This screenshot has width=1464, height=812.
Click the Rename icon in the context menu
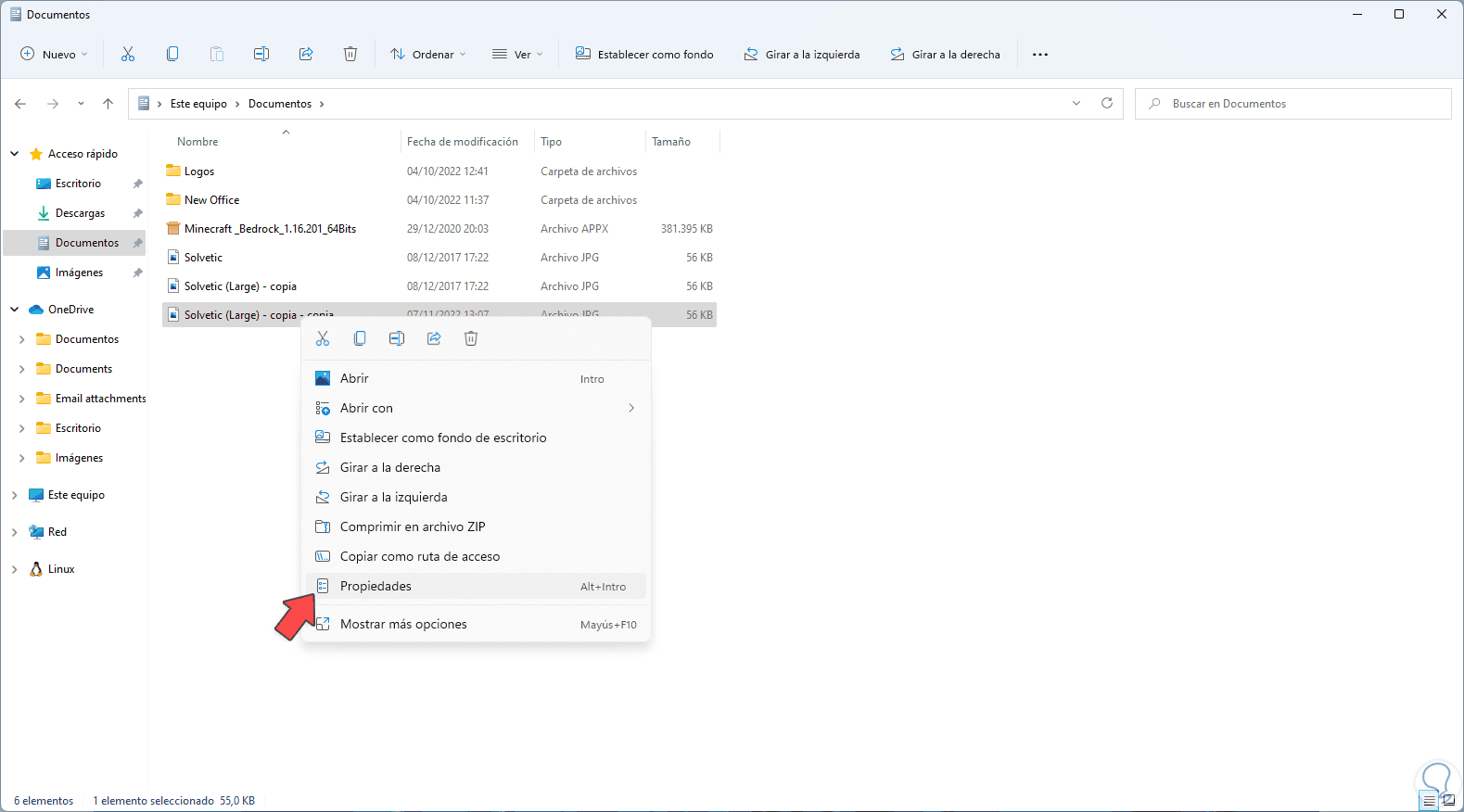click(397, 338)
